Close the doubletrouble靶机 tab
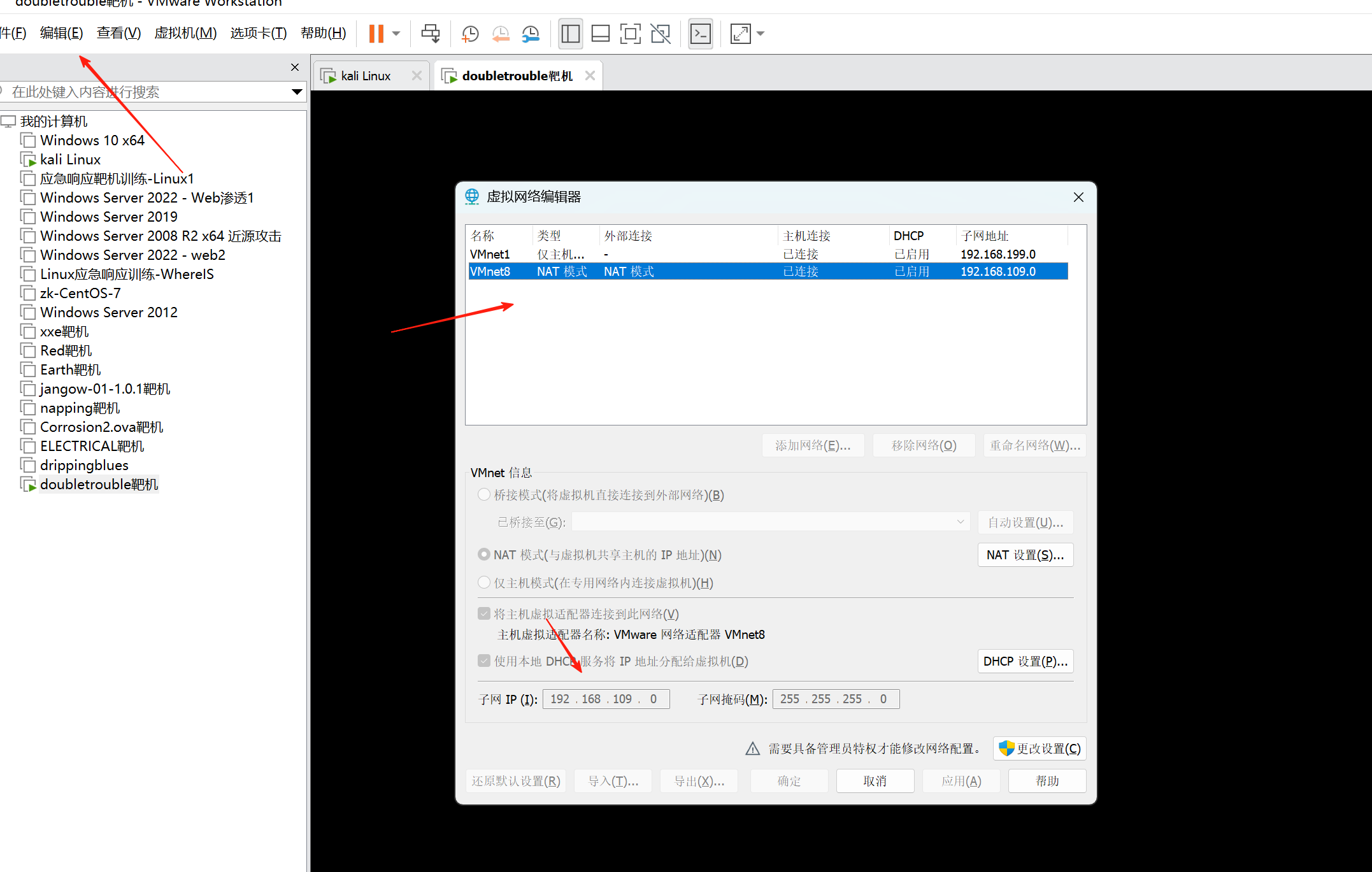Screen dimensions: 1372x872 pyautogui.click(x=590, y=76)
